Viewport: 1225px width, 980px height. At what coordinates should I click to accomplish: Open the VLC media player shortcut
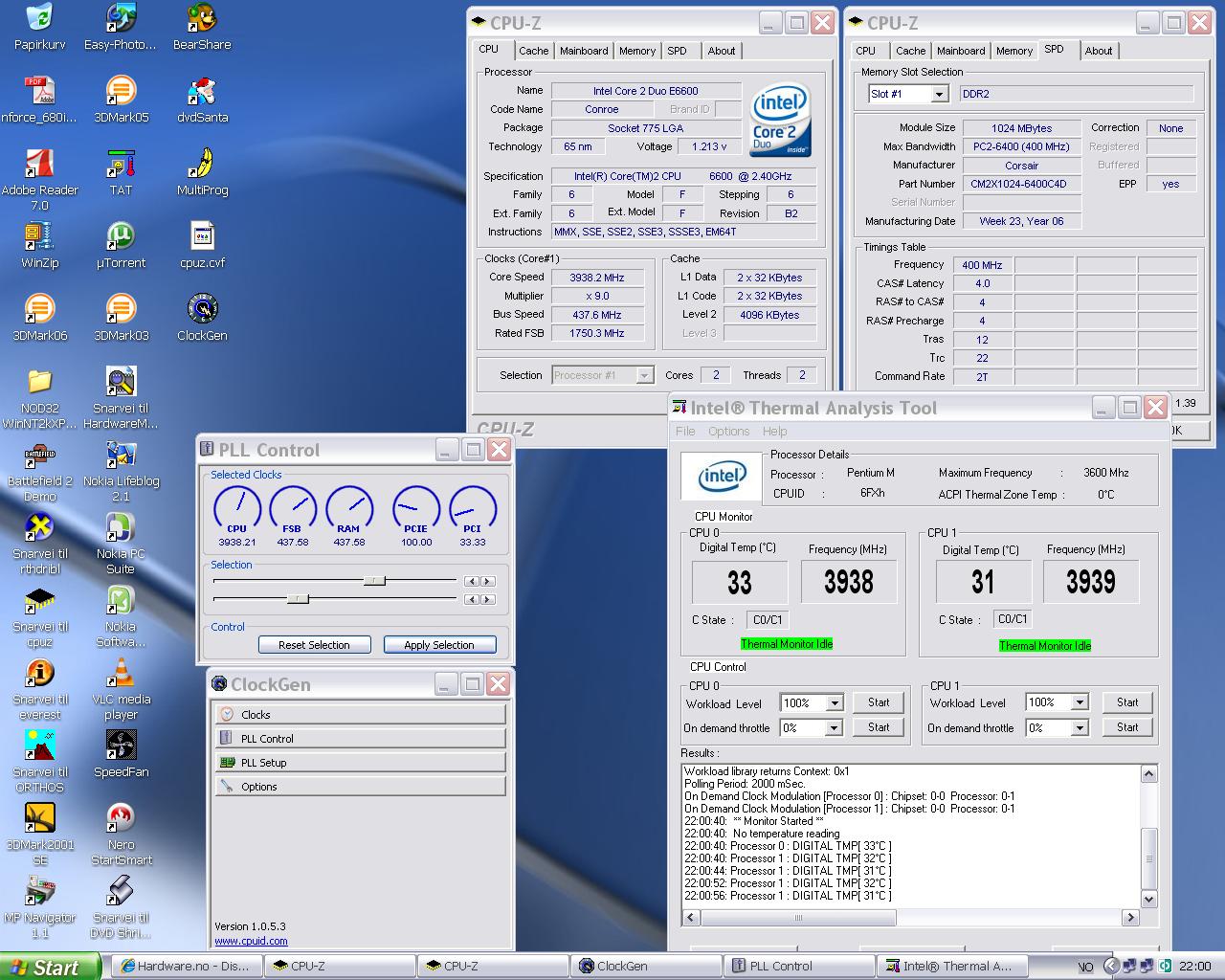(121, 689)
